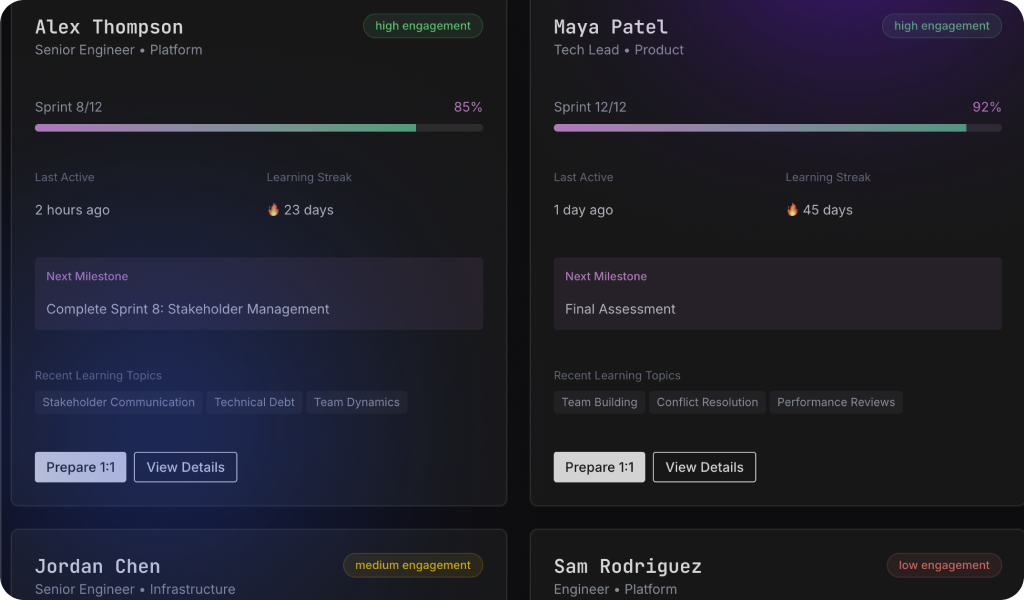Select the Performance Reviews topic tag
This screenshot has height=600, width=1024.
[x=835, y=402]
